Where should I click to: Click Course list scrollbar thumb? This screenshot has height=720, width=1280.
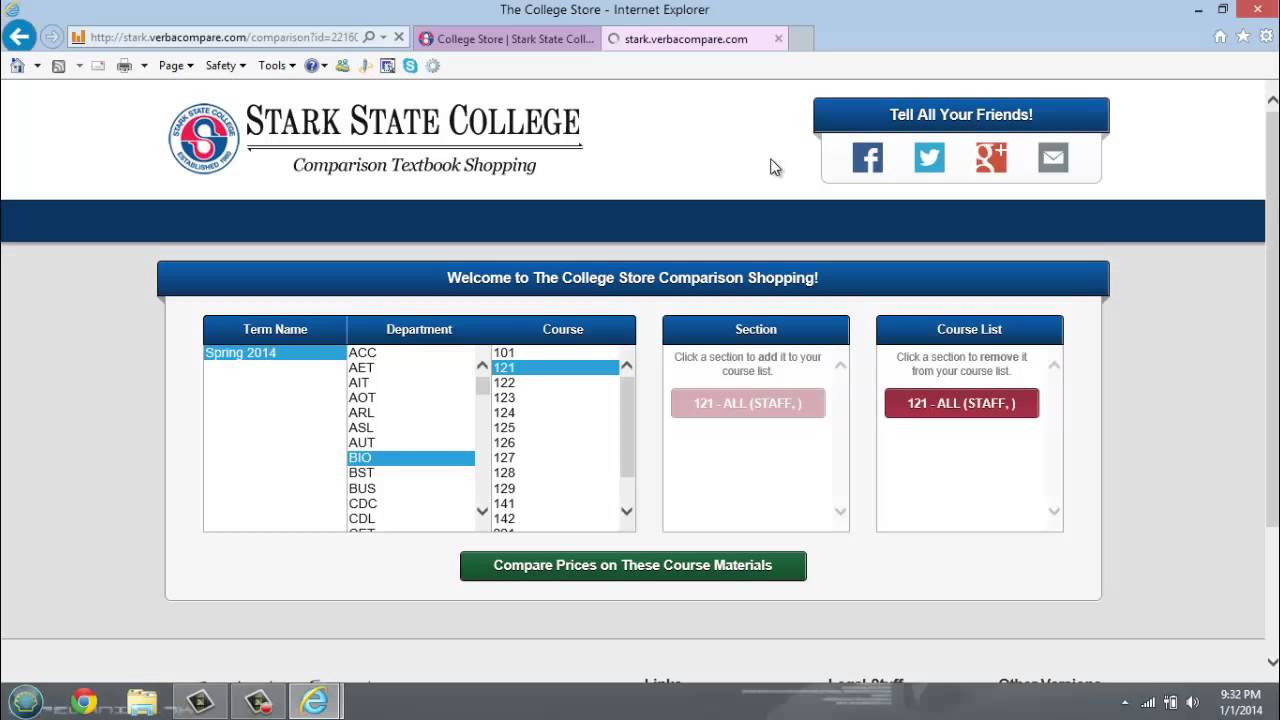[x=627, y=428]
